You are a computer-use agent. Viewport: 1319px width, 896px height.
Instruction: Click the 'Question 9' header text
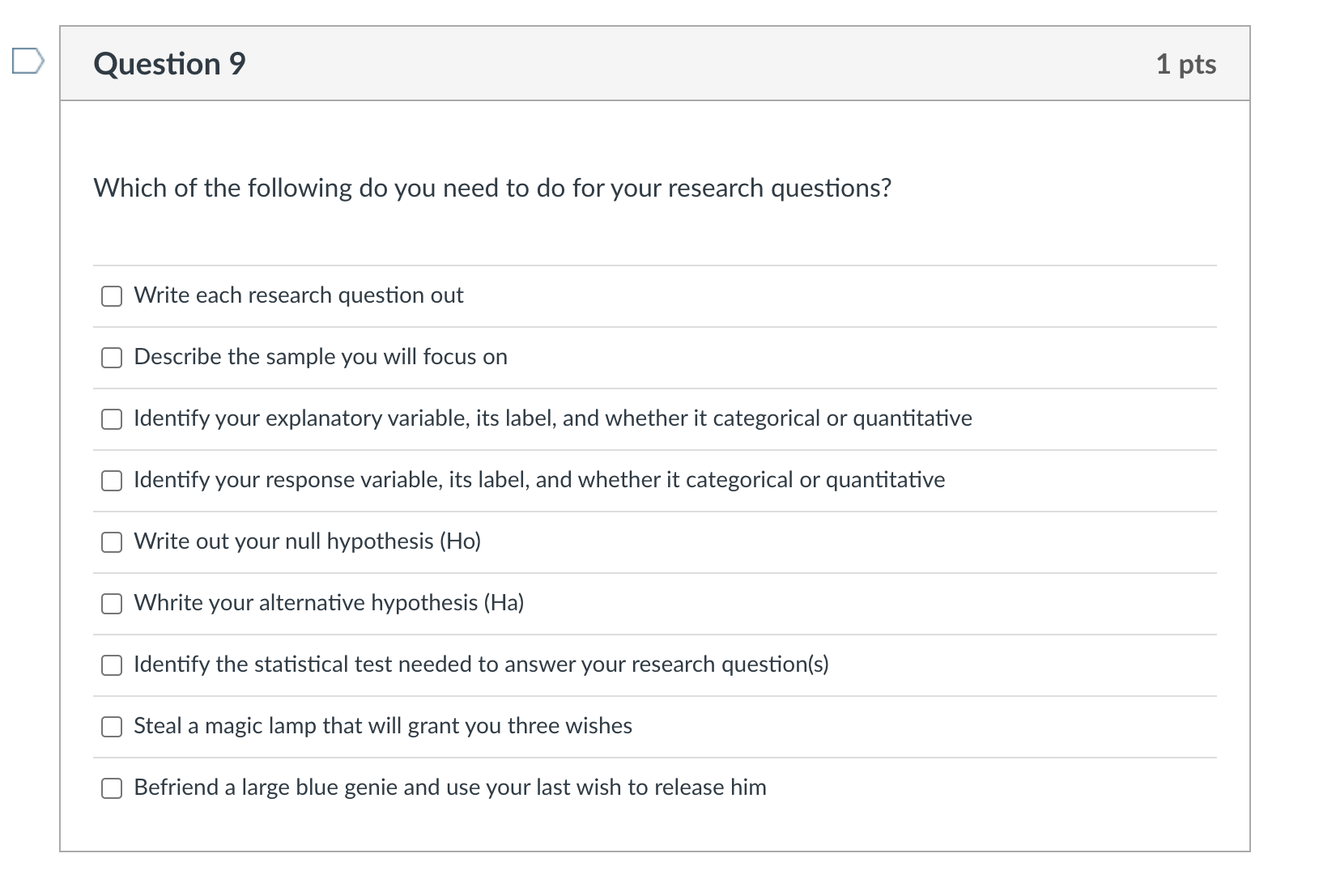tap(168, 63)
